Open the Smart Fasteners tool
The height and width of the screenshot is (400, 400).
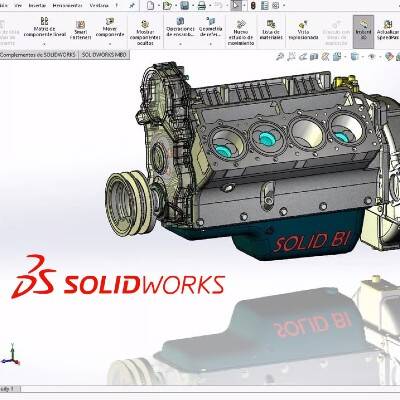[x=80, y=30]
